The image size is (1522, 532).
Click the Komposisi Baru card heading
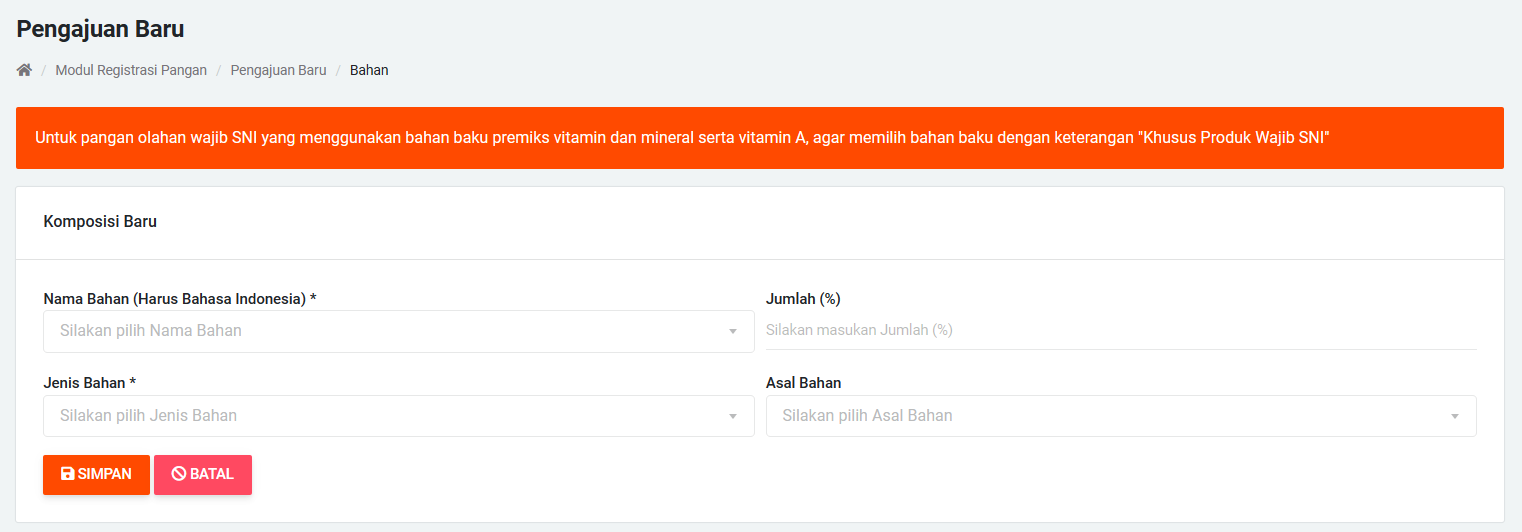[x=100, y=222]
